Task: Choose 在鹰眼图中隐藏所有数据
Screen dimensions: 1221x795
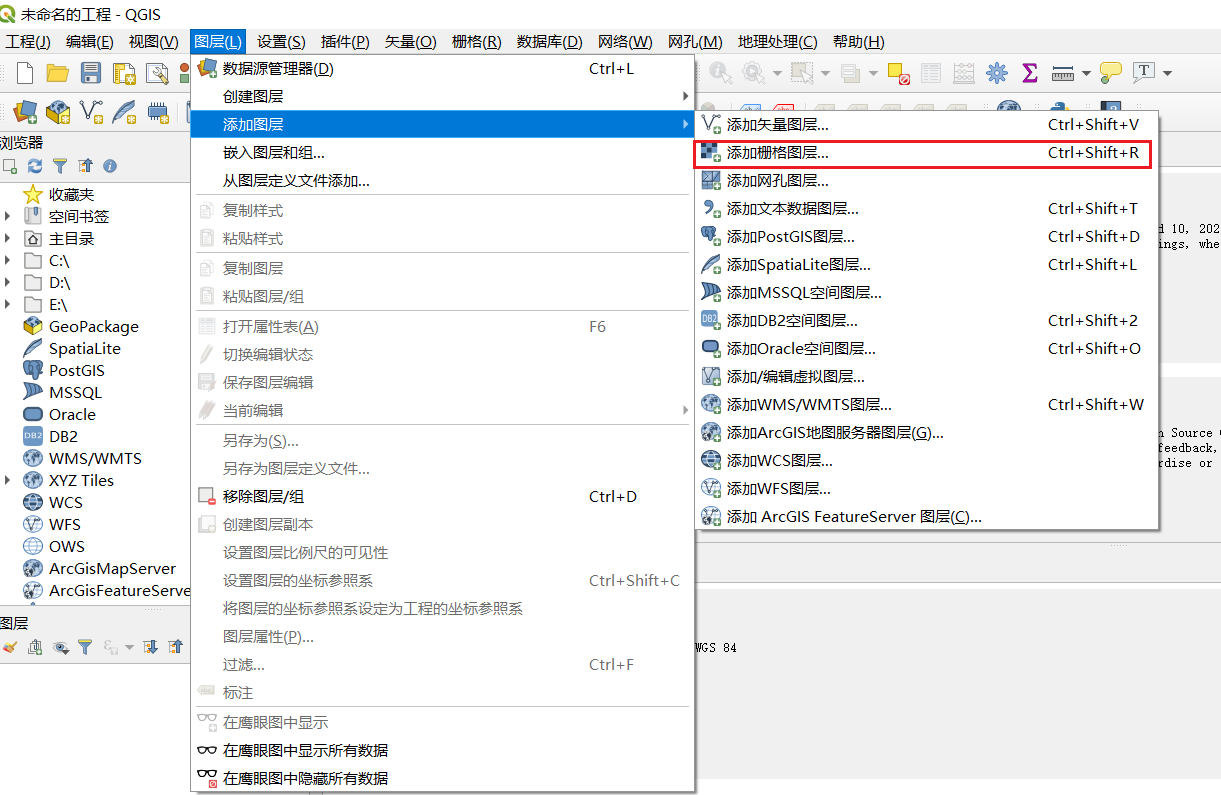Action: coord(442,779)
